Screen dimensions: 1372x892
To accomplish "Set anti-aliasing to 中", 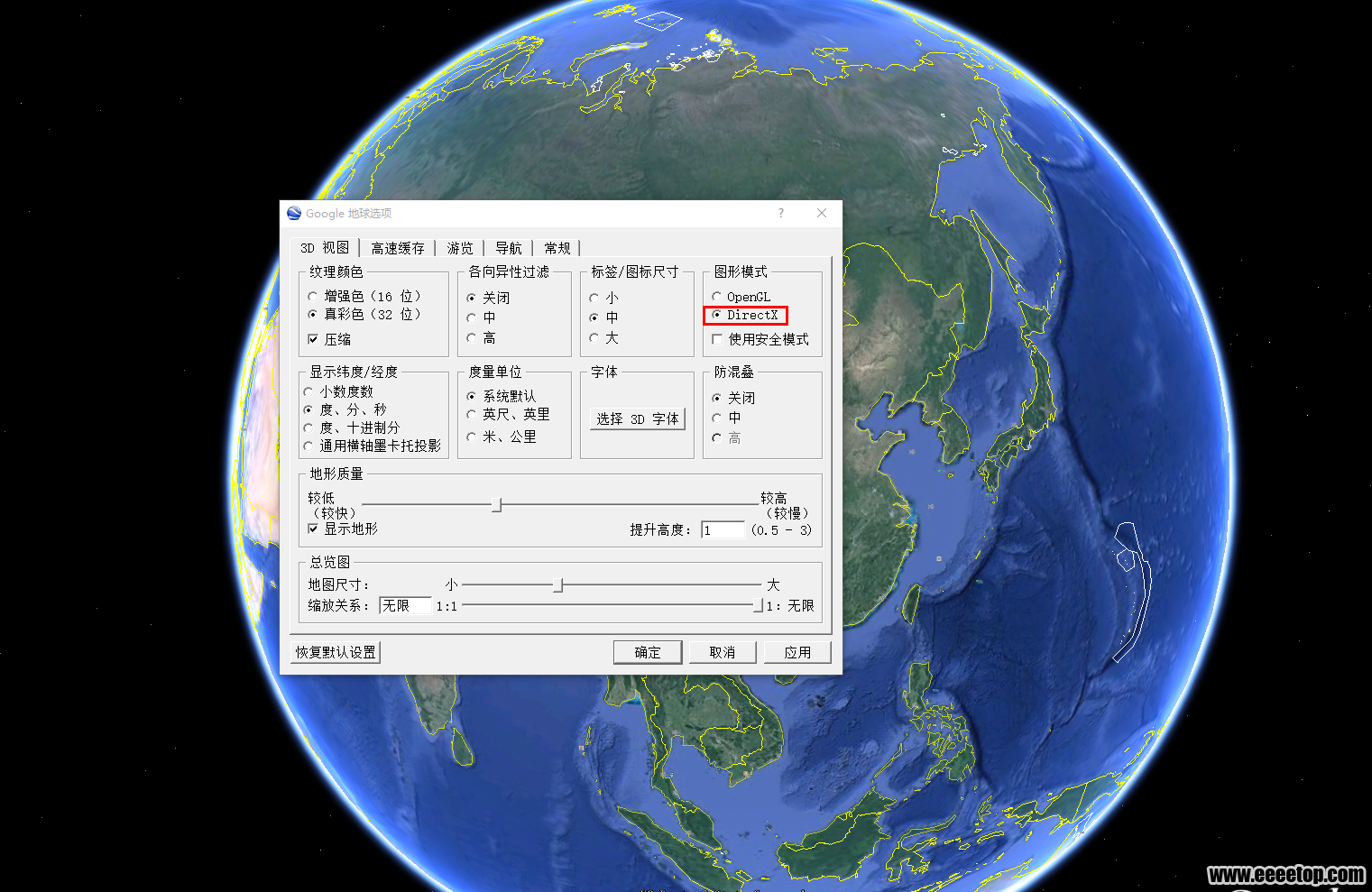I will click(x=726, y=418).
